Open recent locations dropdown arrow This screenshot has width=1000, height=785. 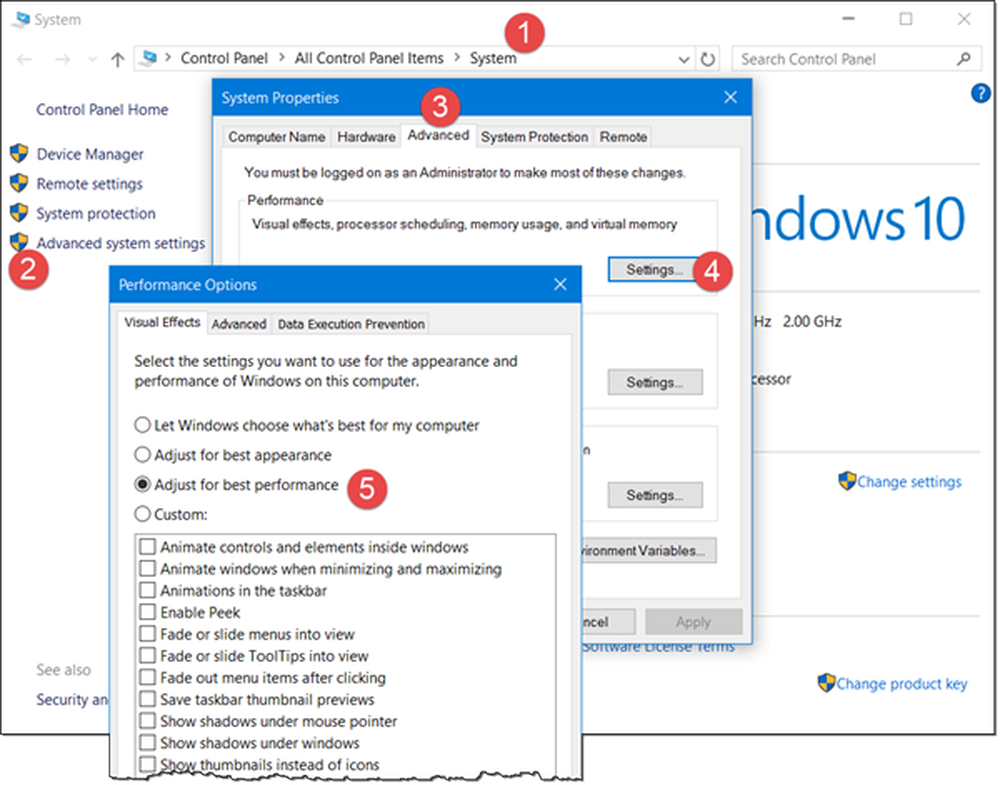[x=92, y=59]
